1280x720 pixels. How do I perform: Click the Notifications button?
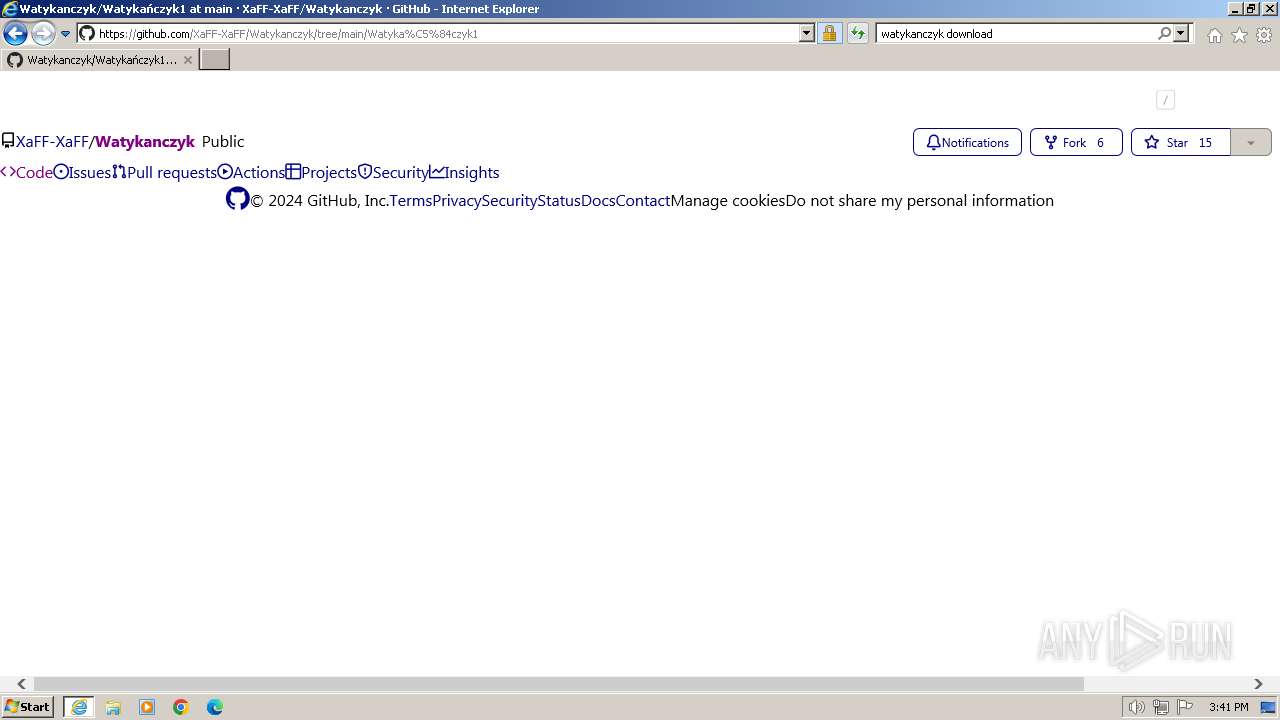click(x=967, y=142)
